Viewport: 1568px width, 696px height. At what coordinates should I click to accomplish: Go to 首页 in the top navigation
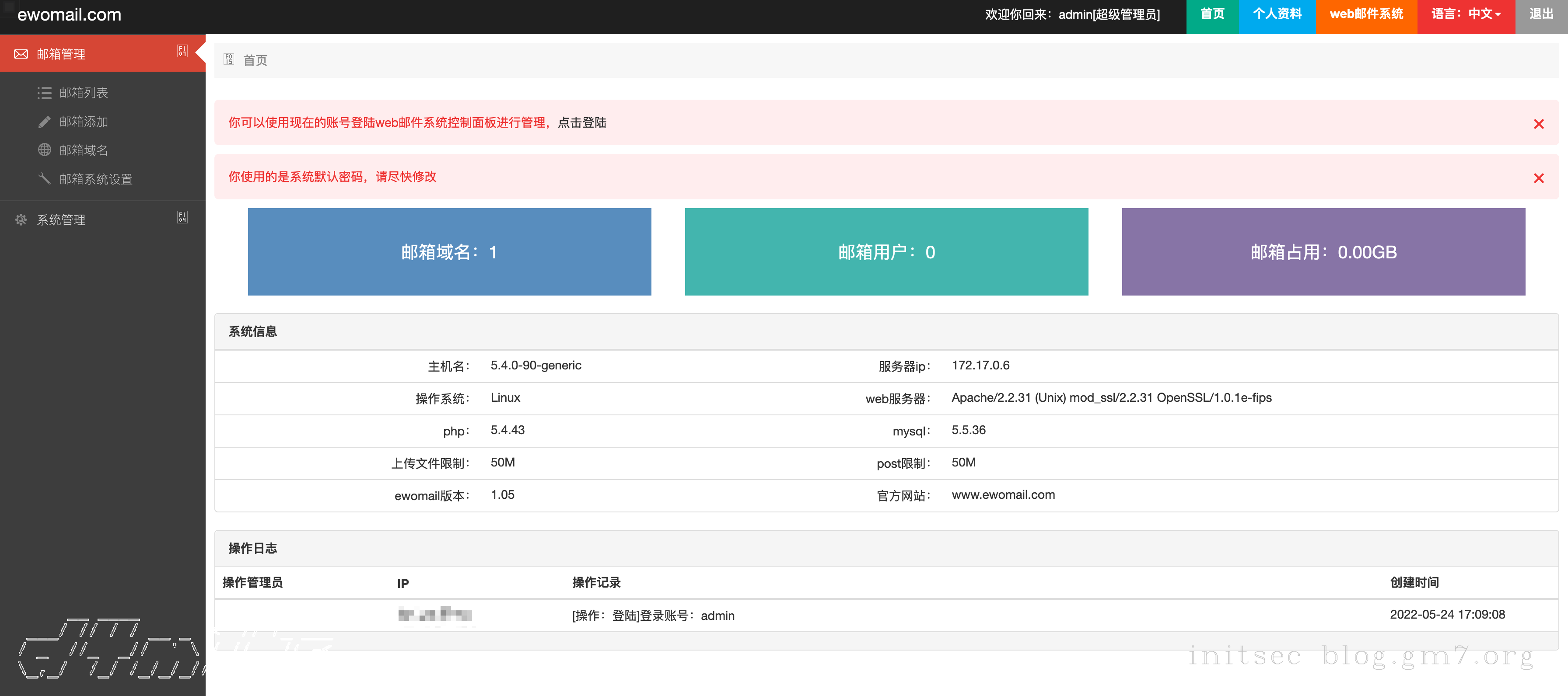[x=1212, y=14]
